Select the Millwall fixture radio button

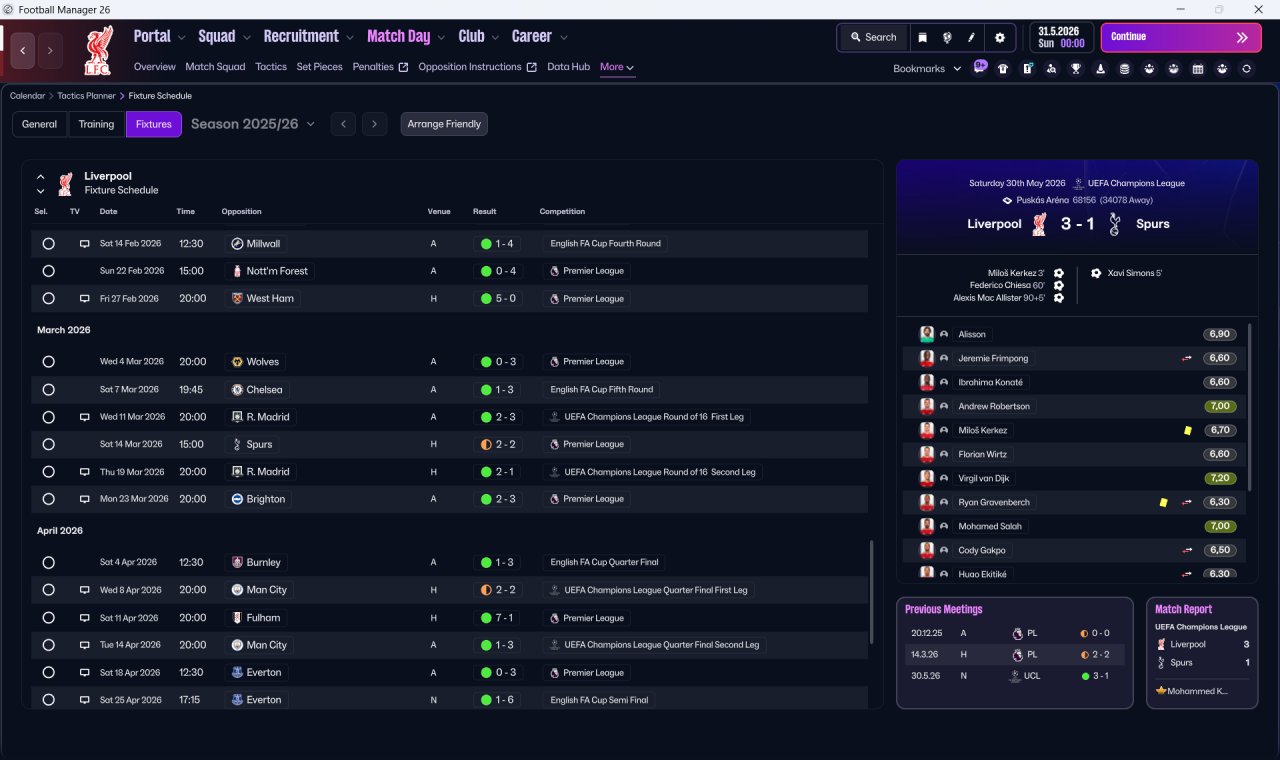[48, 244]
